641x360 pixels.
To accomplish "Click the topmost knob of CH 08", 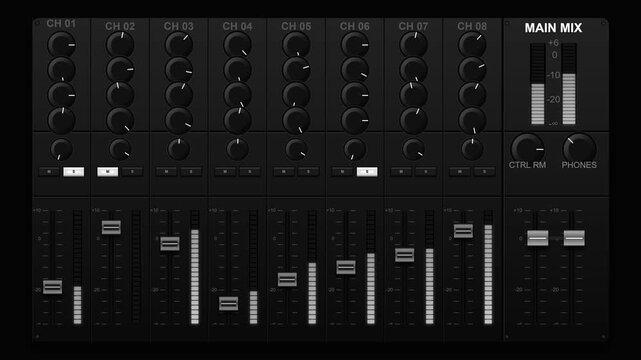I will (472, 45).
